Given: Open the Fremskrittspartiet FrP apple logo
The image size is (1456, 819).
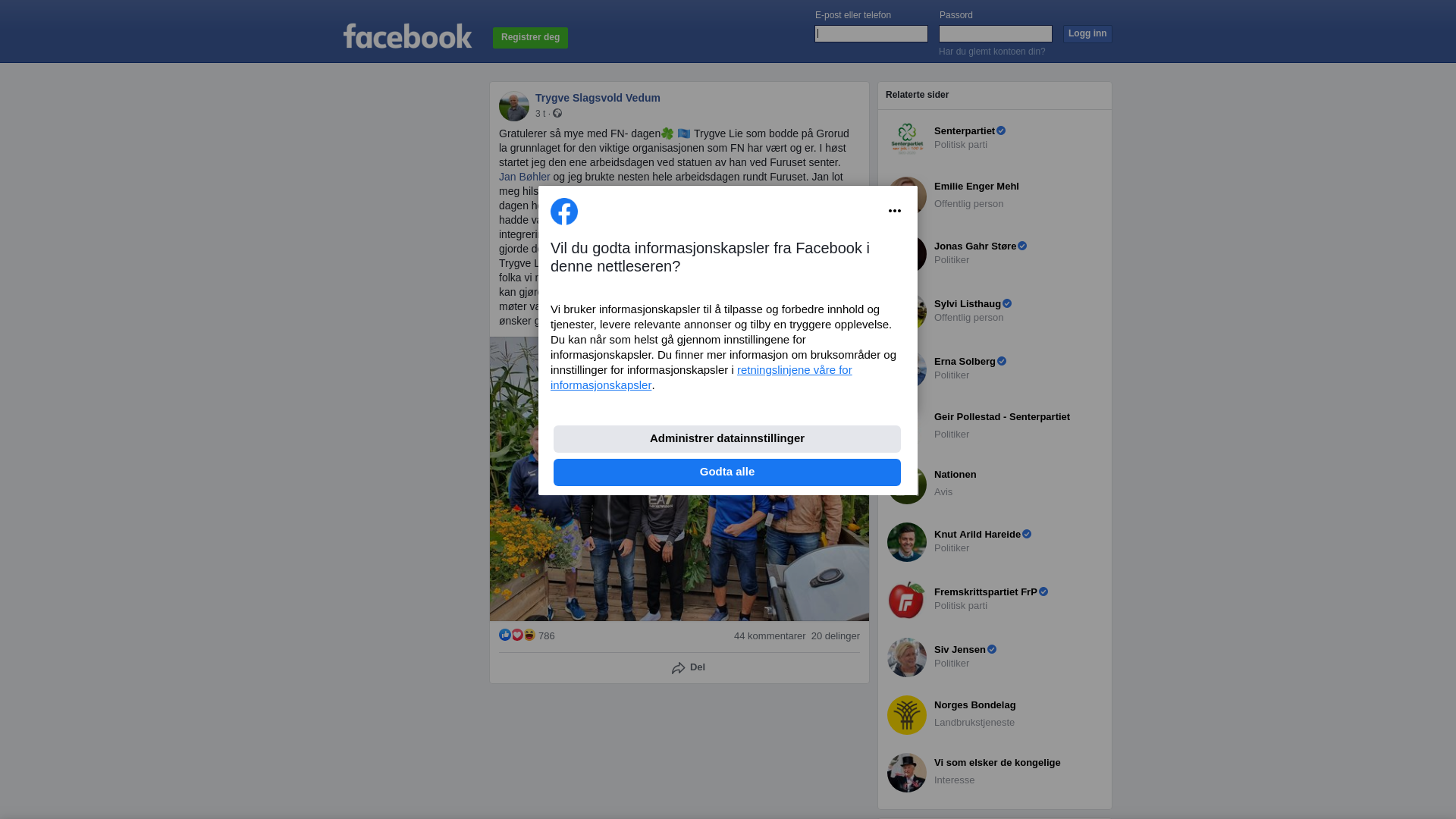Looking at the screenshot, I should click(x=907, y=600).
